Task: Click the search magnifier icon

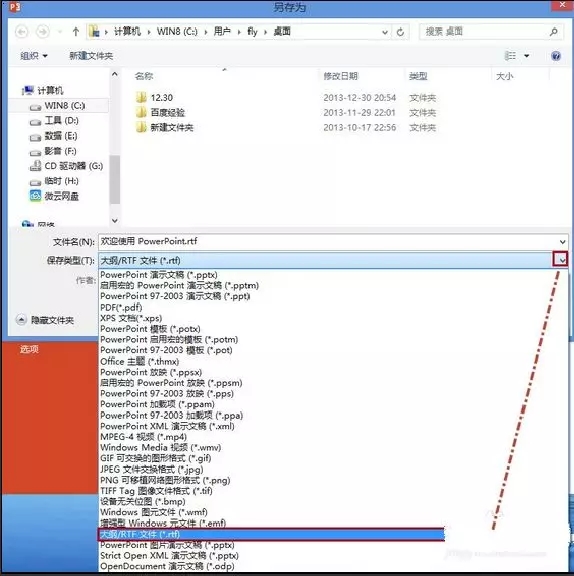Action: point(554,32)
